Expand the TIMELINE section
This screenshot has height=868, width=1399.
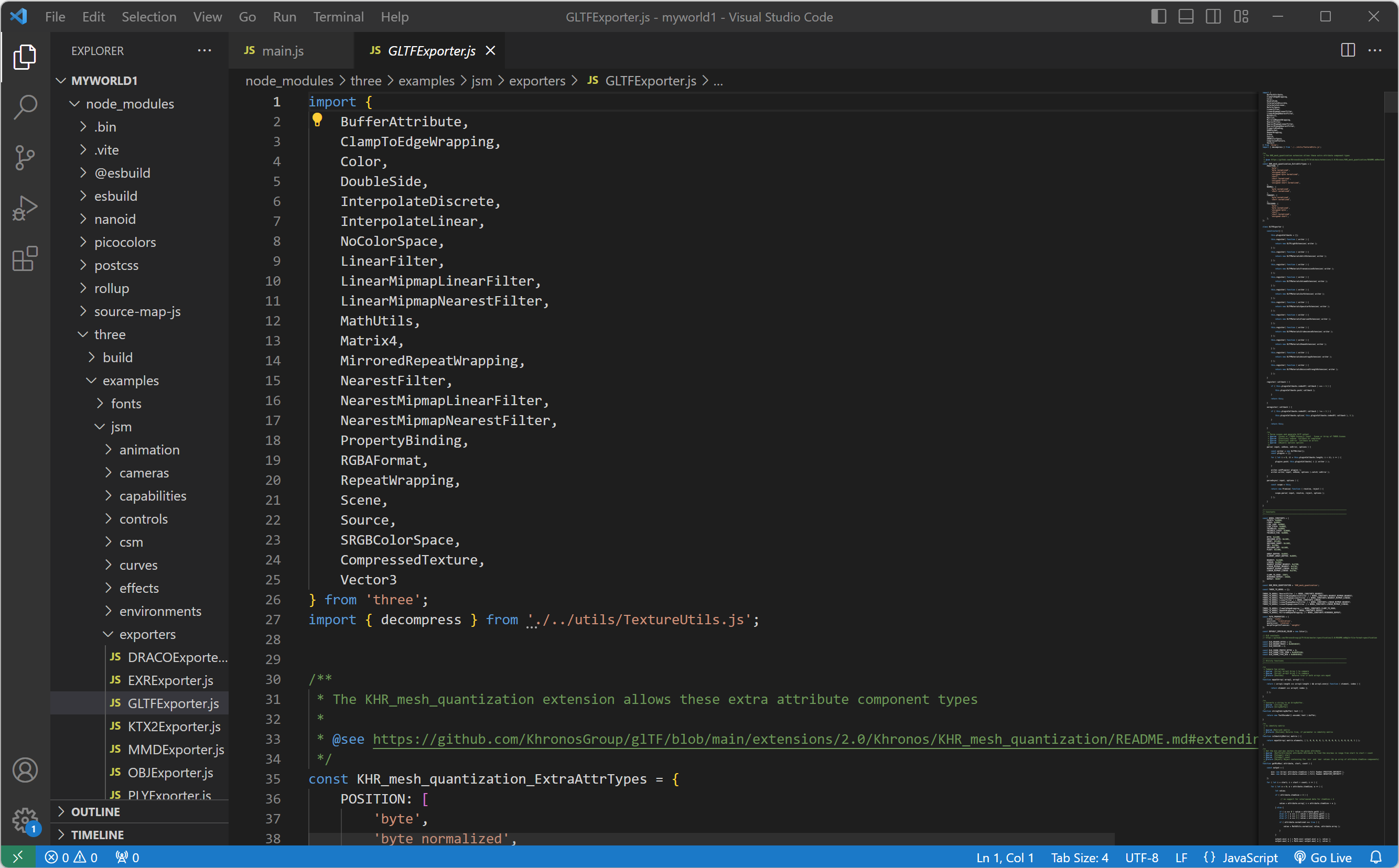tap(97, 834)
